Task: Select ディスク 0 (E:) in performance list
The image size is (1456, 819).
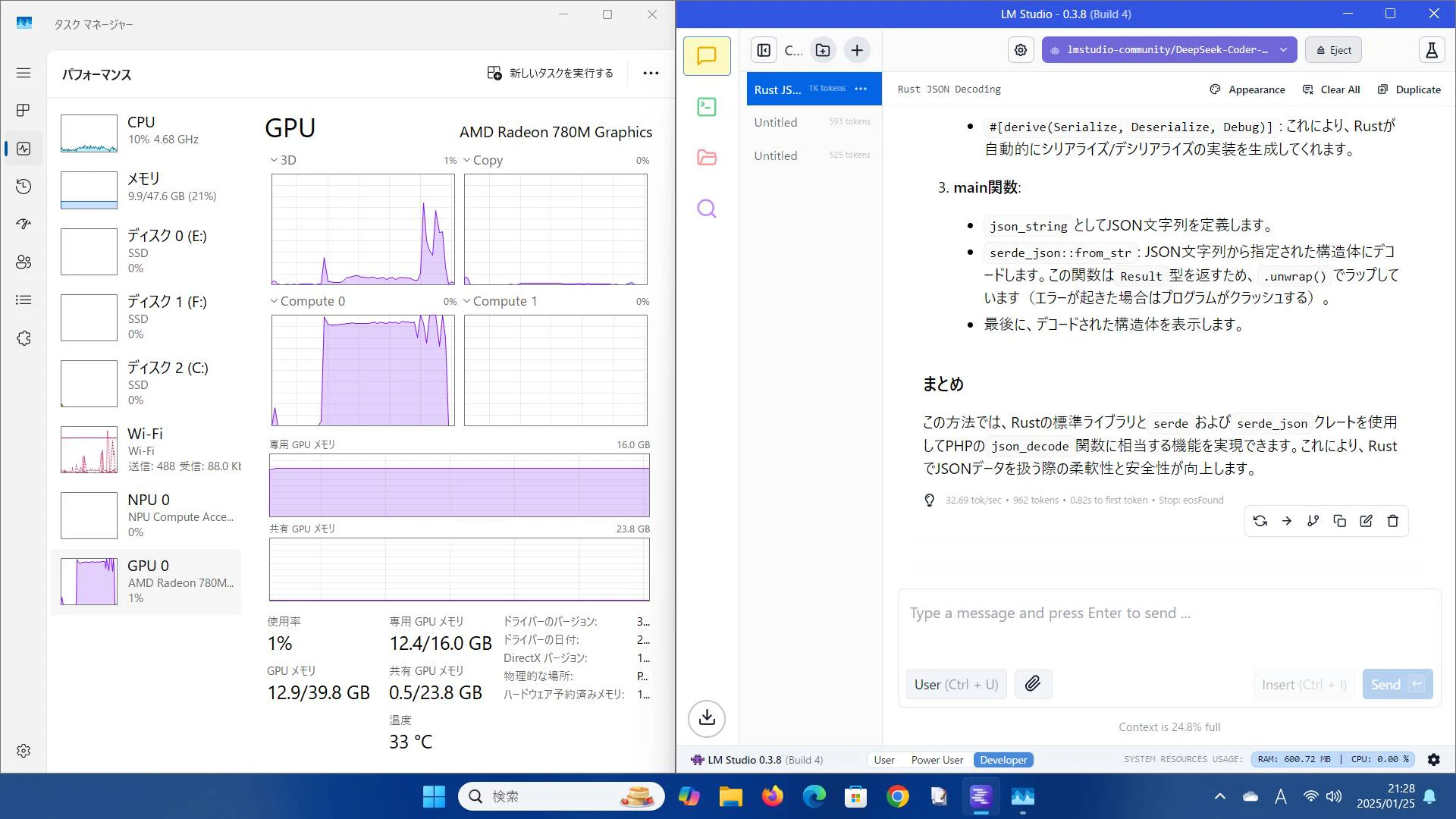Action: click(x=146, y=251)
